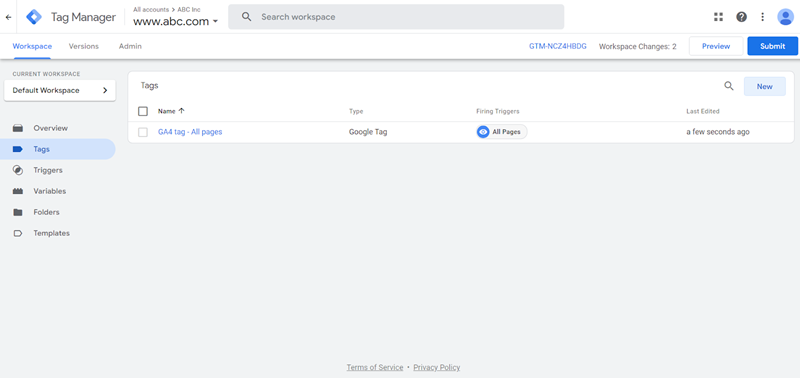Click the back arrow icon
This screenshot has width=800, height=378.
tap(8, 17)
